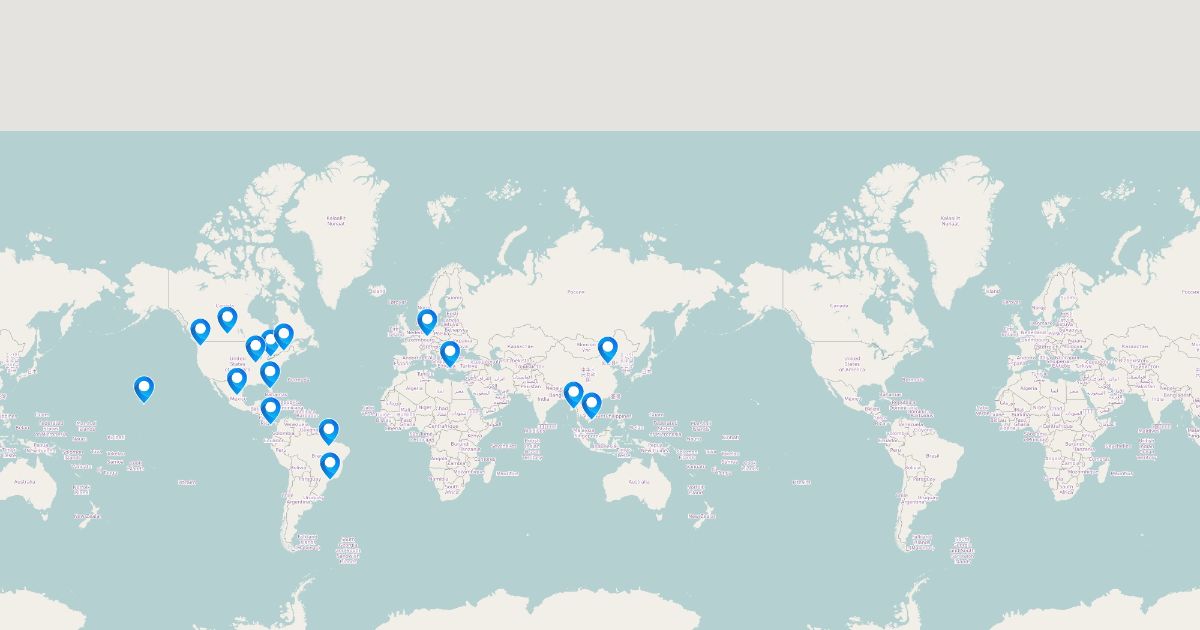
Task: Click the Kalaallit Nunaat label on left Greenland
Action: pyautogui.click(x=336, y=220)
